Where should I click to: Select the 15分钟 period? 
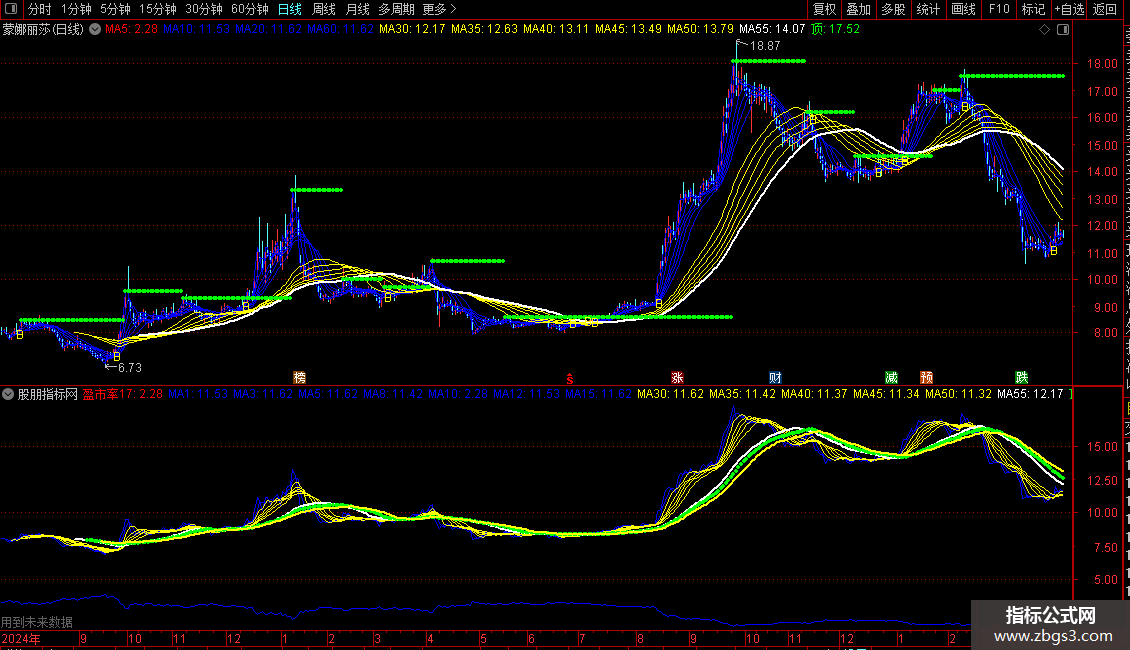pyautogui.click(x=157, y=9)
